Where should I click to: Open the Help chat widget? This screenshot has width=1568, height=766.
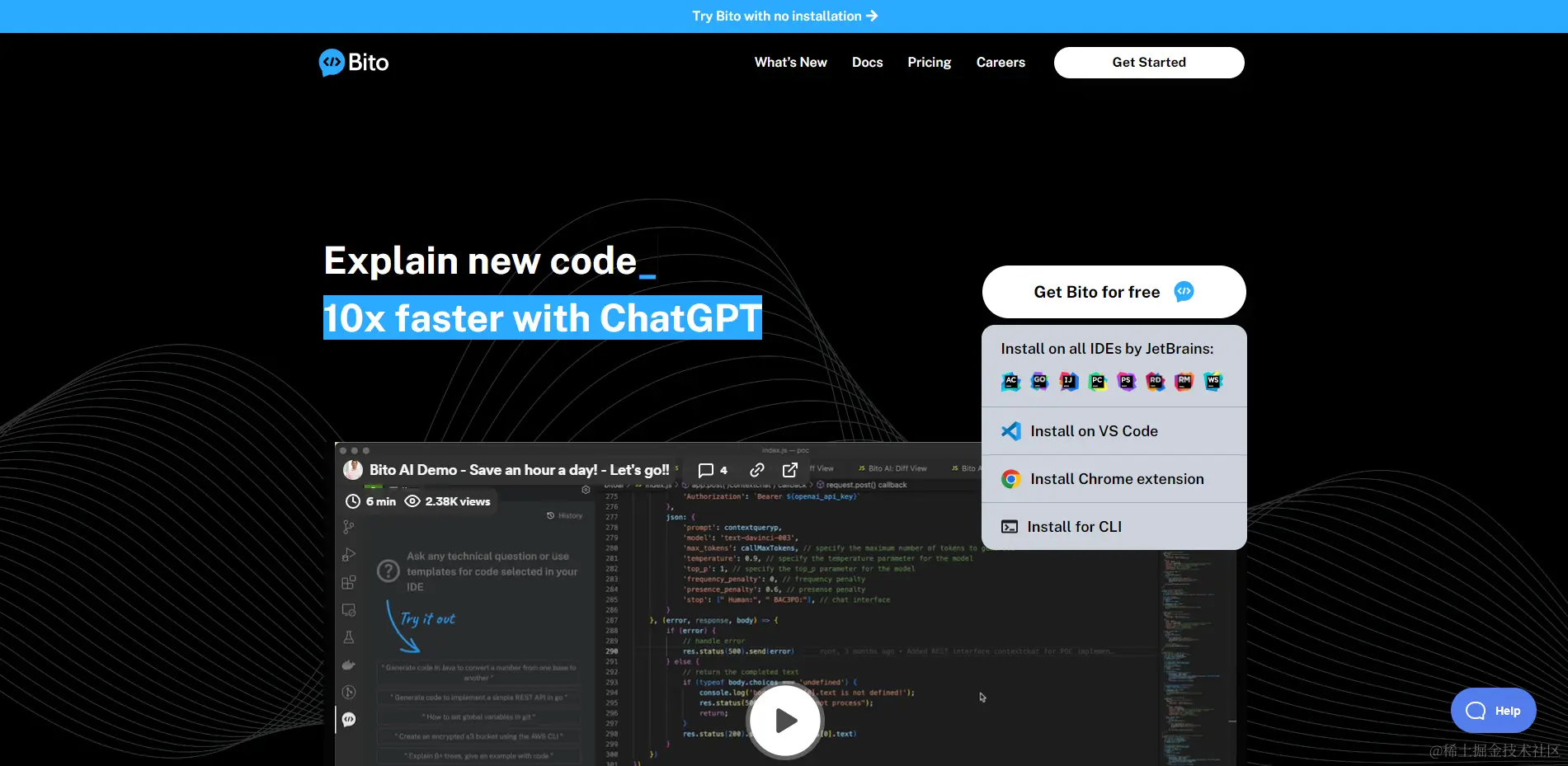click(1493, 711)
